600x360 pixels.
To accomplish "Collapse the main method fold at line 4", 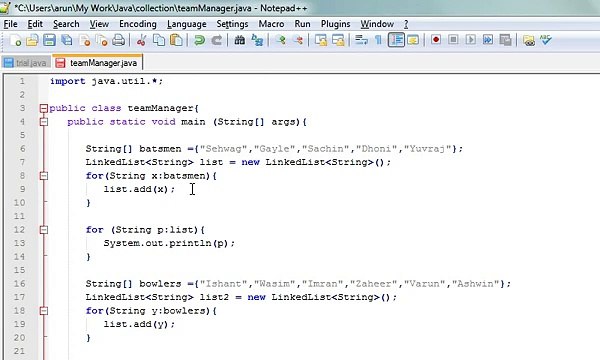I will (44, 122).
